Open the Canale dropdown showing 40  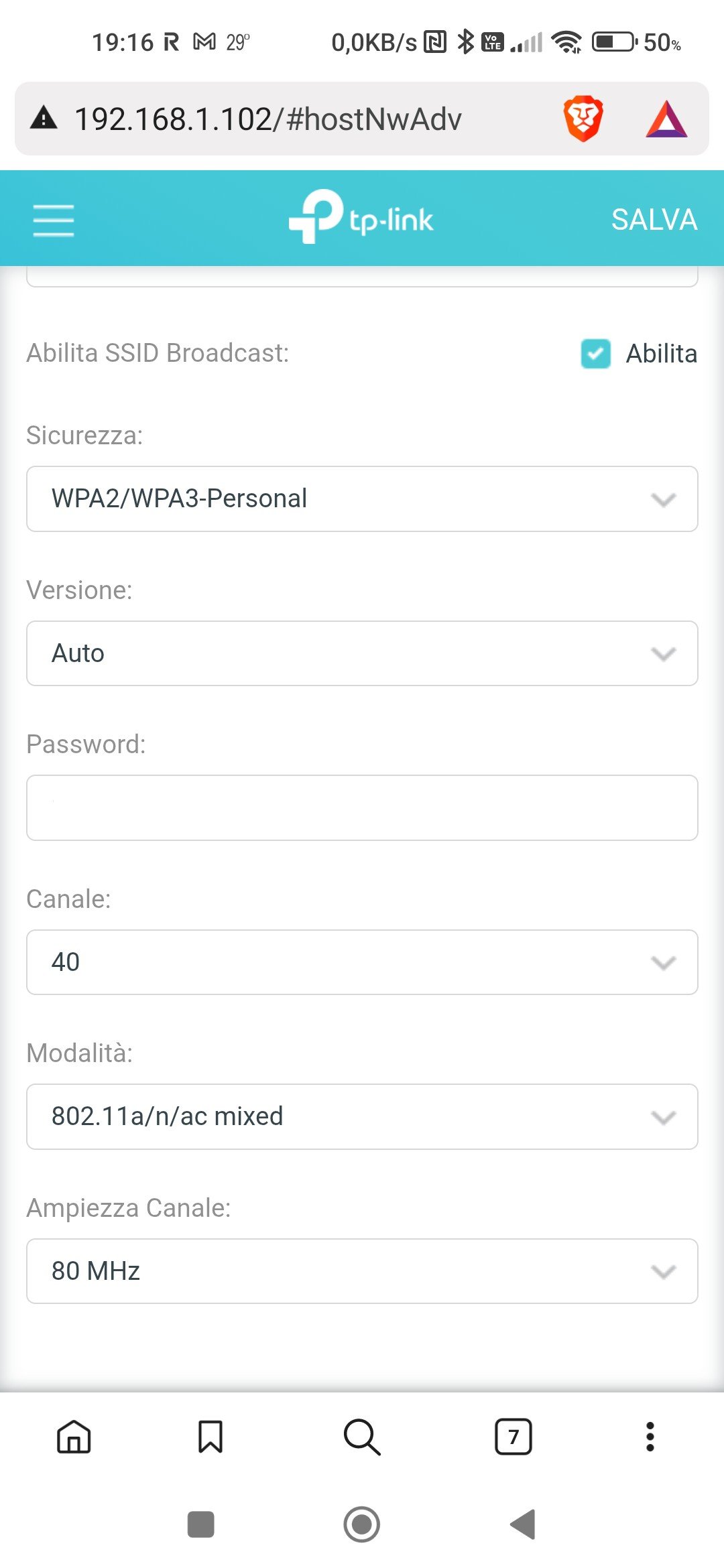click(x=362, y=962)
